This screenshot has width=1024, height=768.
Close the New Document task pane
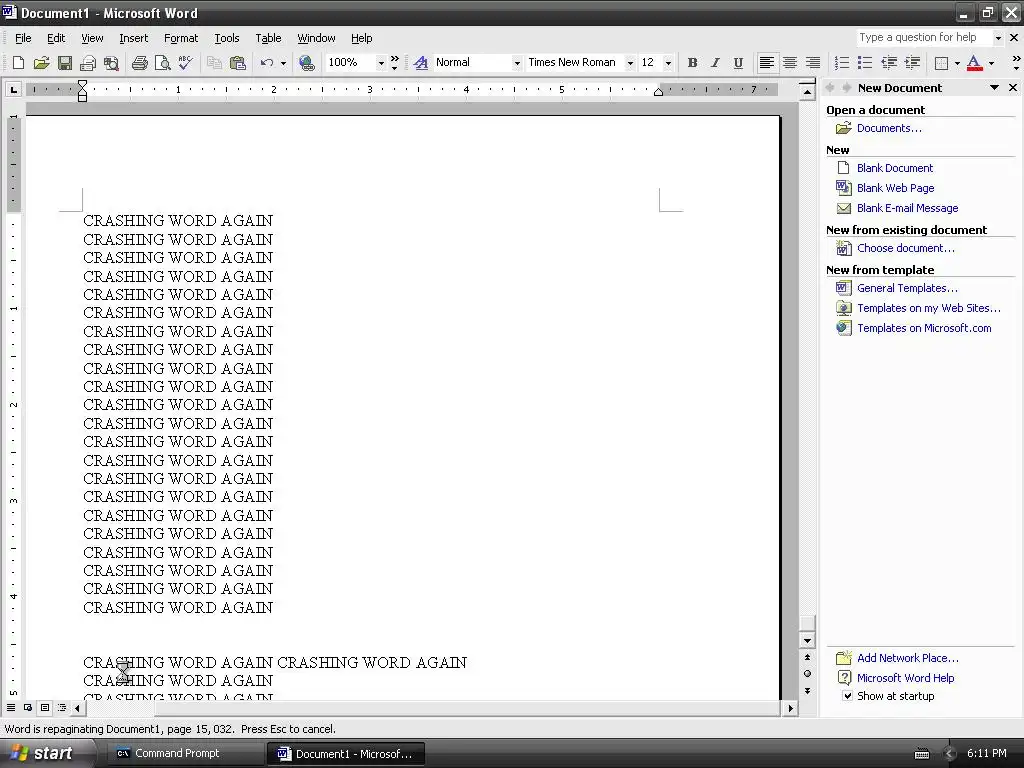(x=1013, y=88)
